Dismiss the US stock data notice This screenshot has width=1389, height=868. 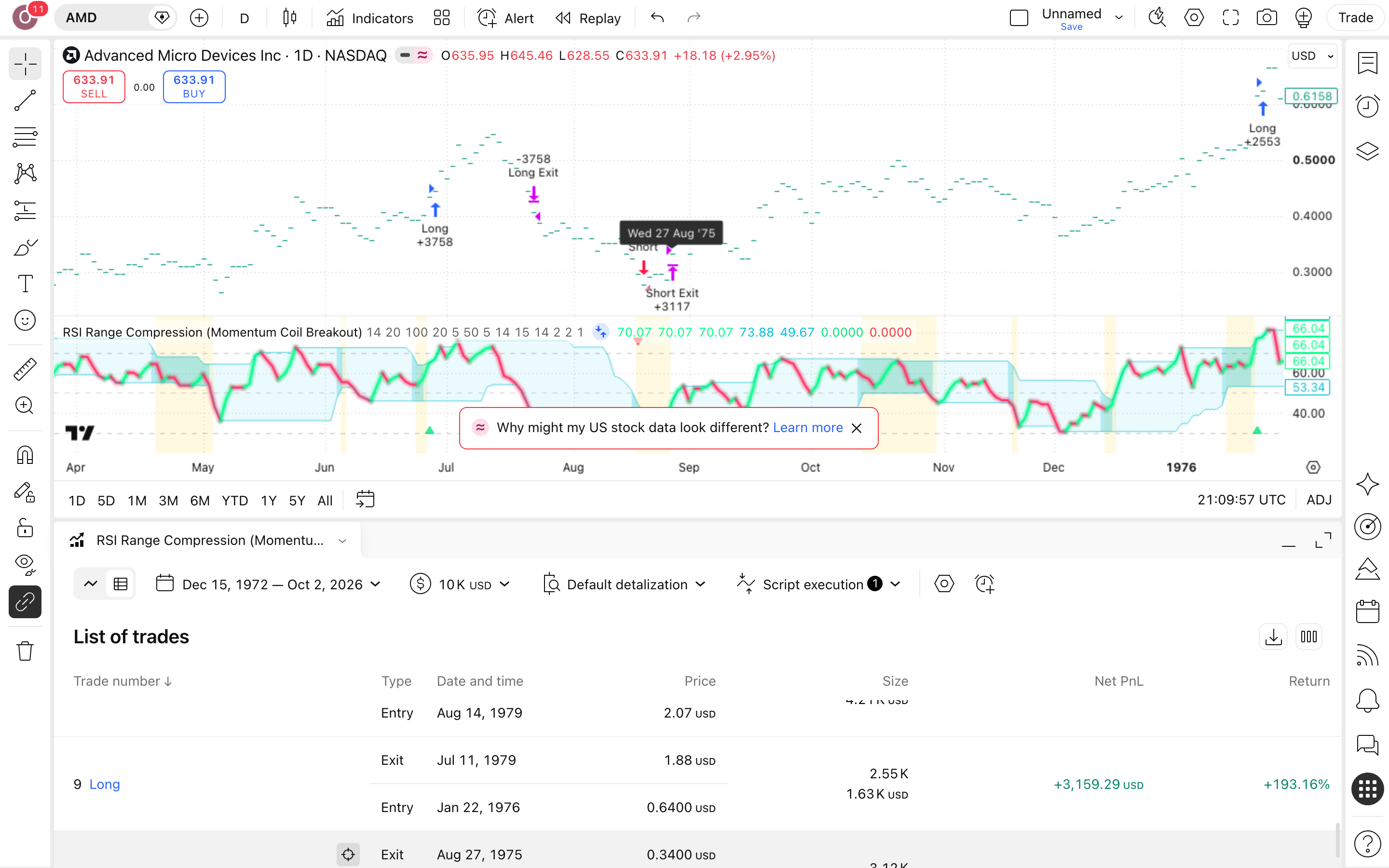857,428
